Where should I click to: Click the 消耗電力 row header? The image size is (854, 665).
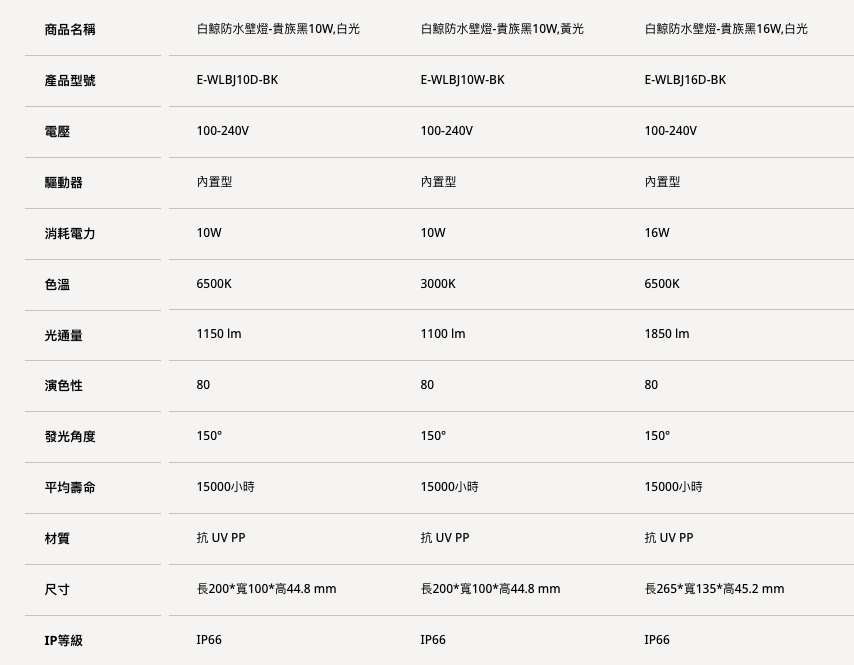pos(70,234)
